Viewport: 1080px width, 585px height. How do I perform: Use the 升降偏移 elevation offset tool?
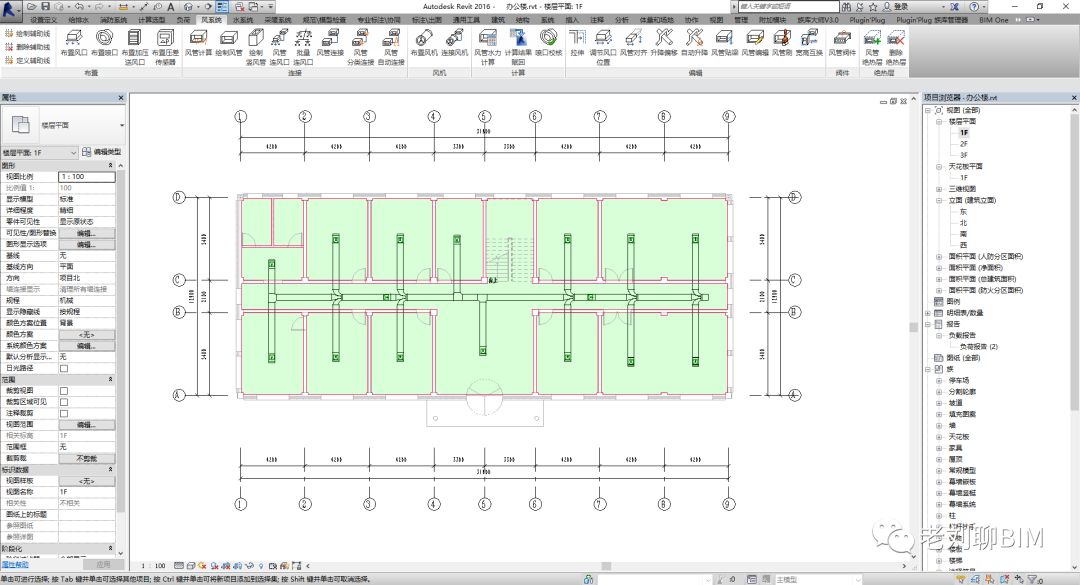[x=664, y=42]
